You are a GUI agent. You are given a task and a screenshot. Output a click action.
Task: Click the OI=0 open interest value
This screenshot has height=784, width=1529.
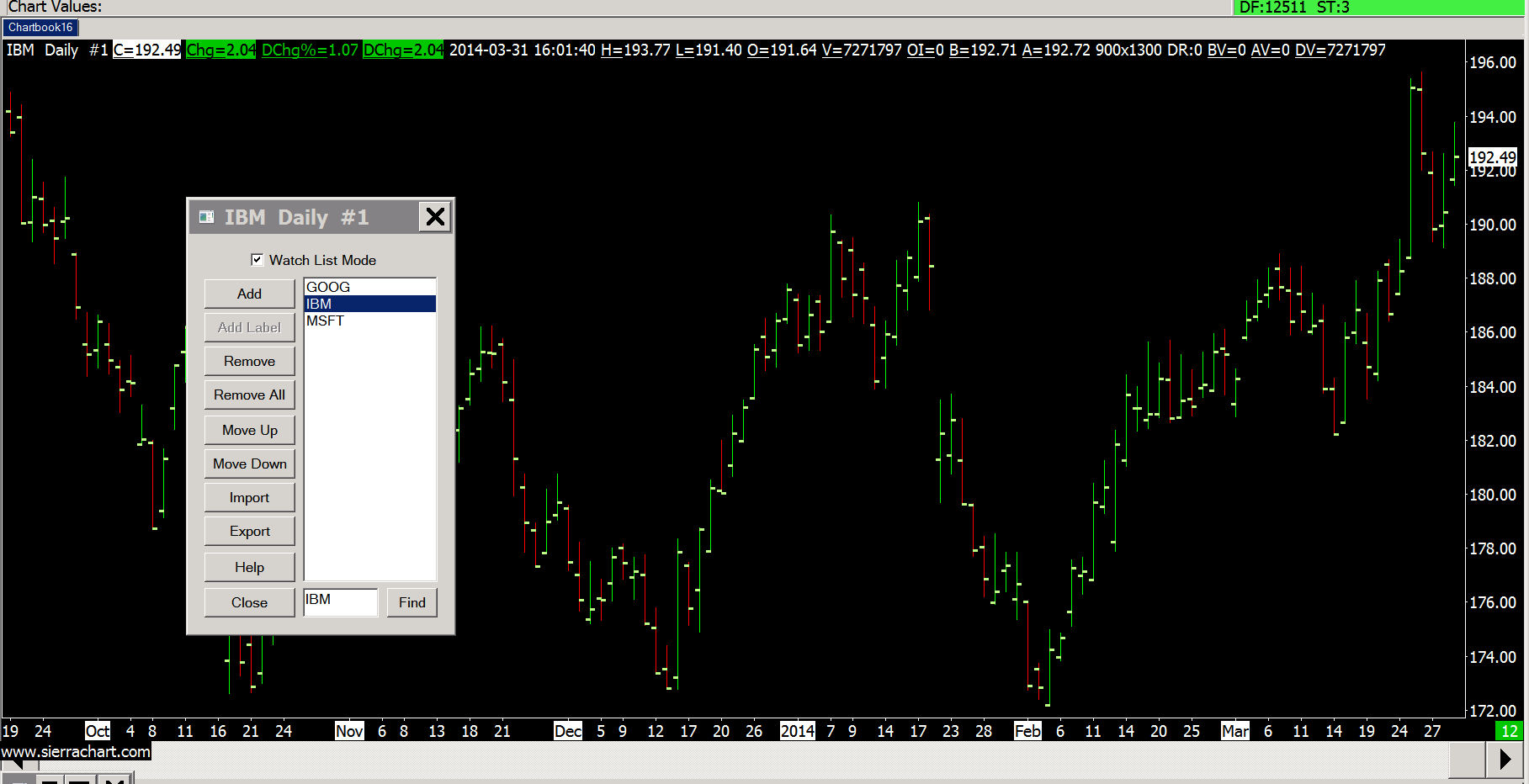(x=925, y=50)
